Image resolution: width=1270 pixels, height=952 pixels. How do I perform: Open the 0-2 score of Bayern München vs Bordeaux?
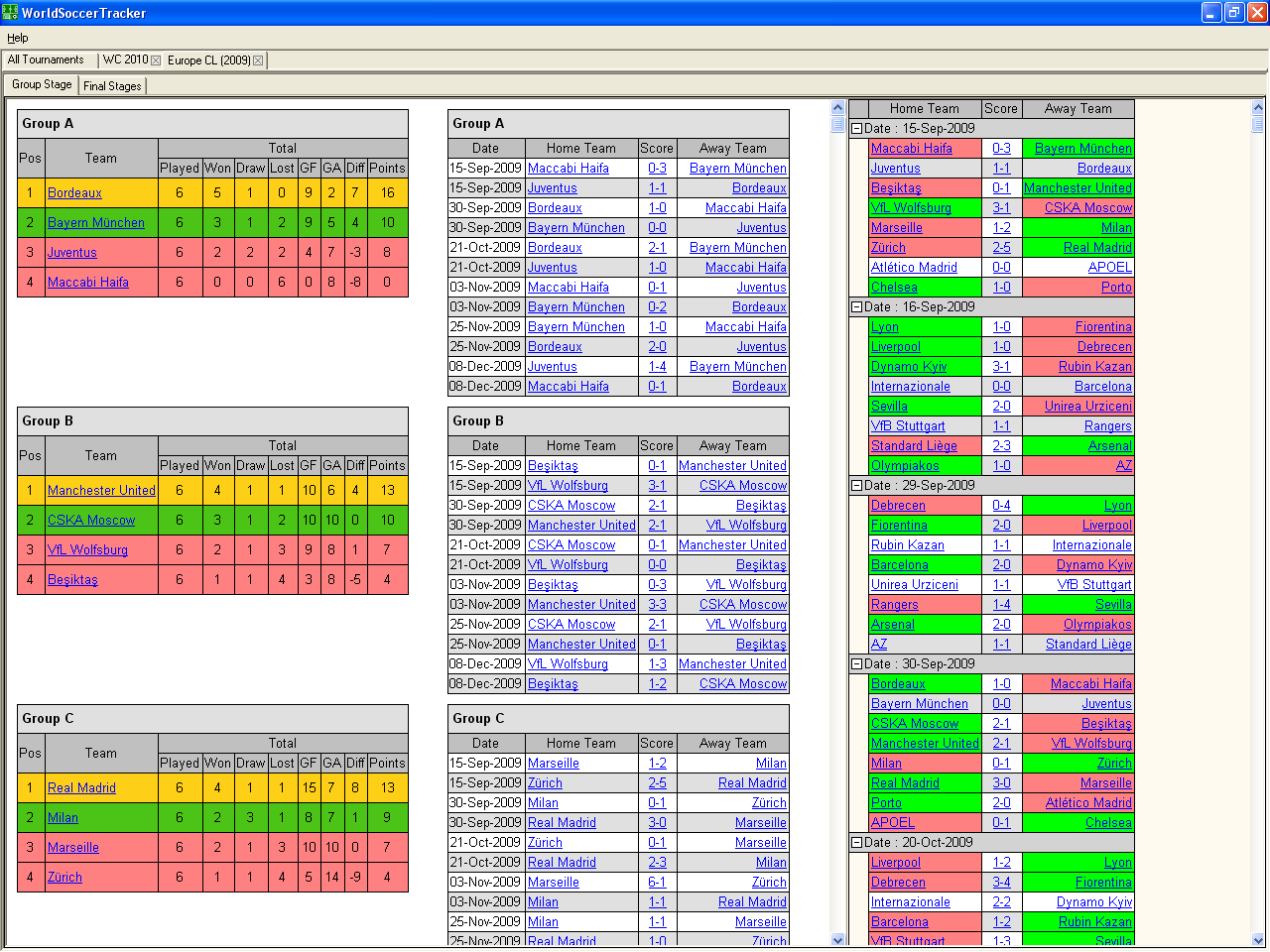pyautogui.click(x=657, y=307)
